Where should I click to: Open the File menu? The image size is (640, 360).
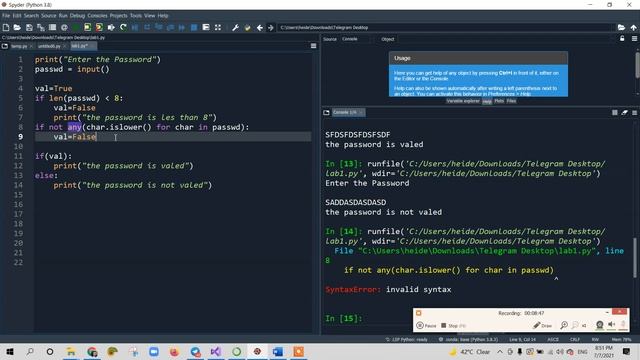6,16
